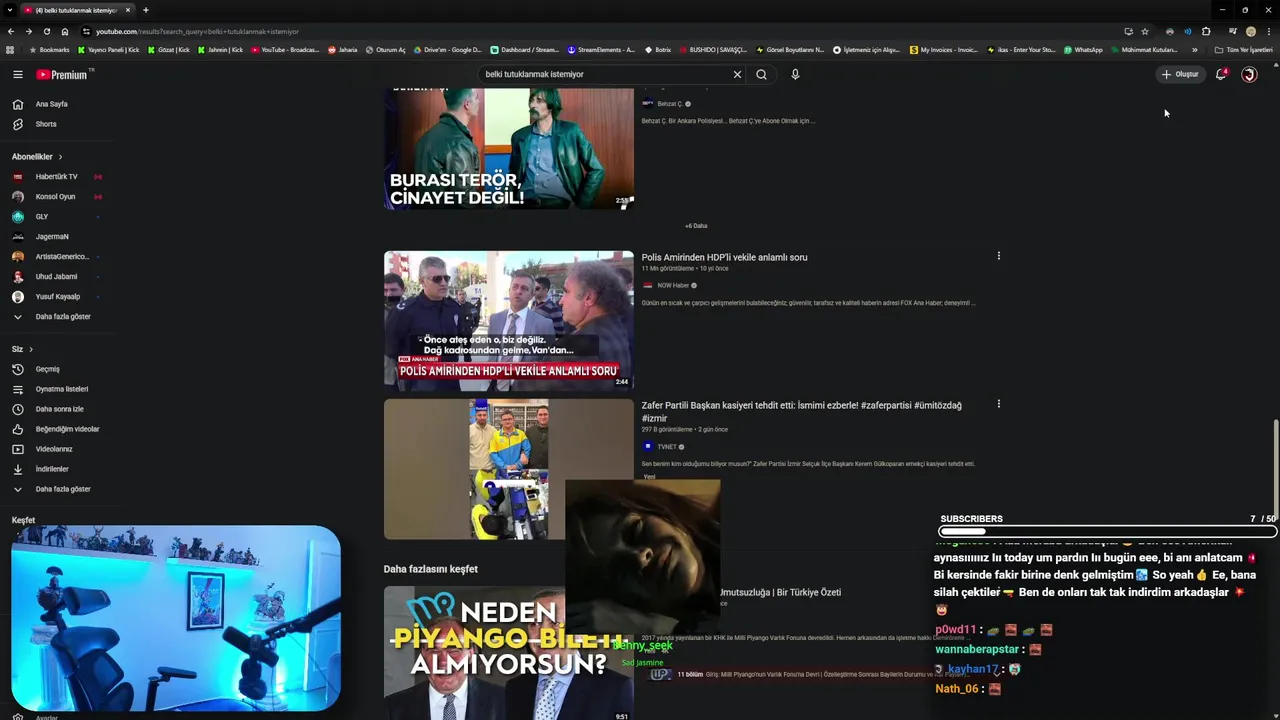Open the Shorts section
The width and height of the screenshot is (1280, 720).
[x=46, y=124]
